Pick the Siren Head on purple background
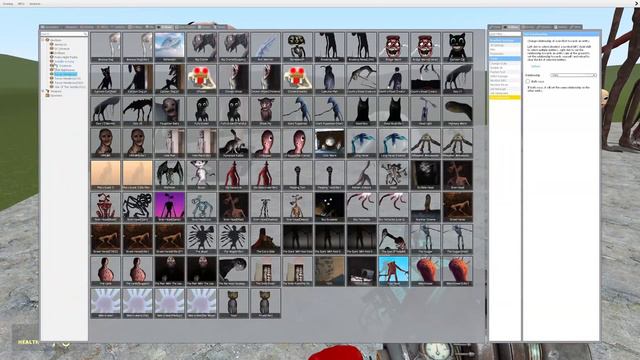 (169, 207)
